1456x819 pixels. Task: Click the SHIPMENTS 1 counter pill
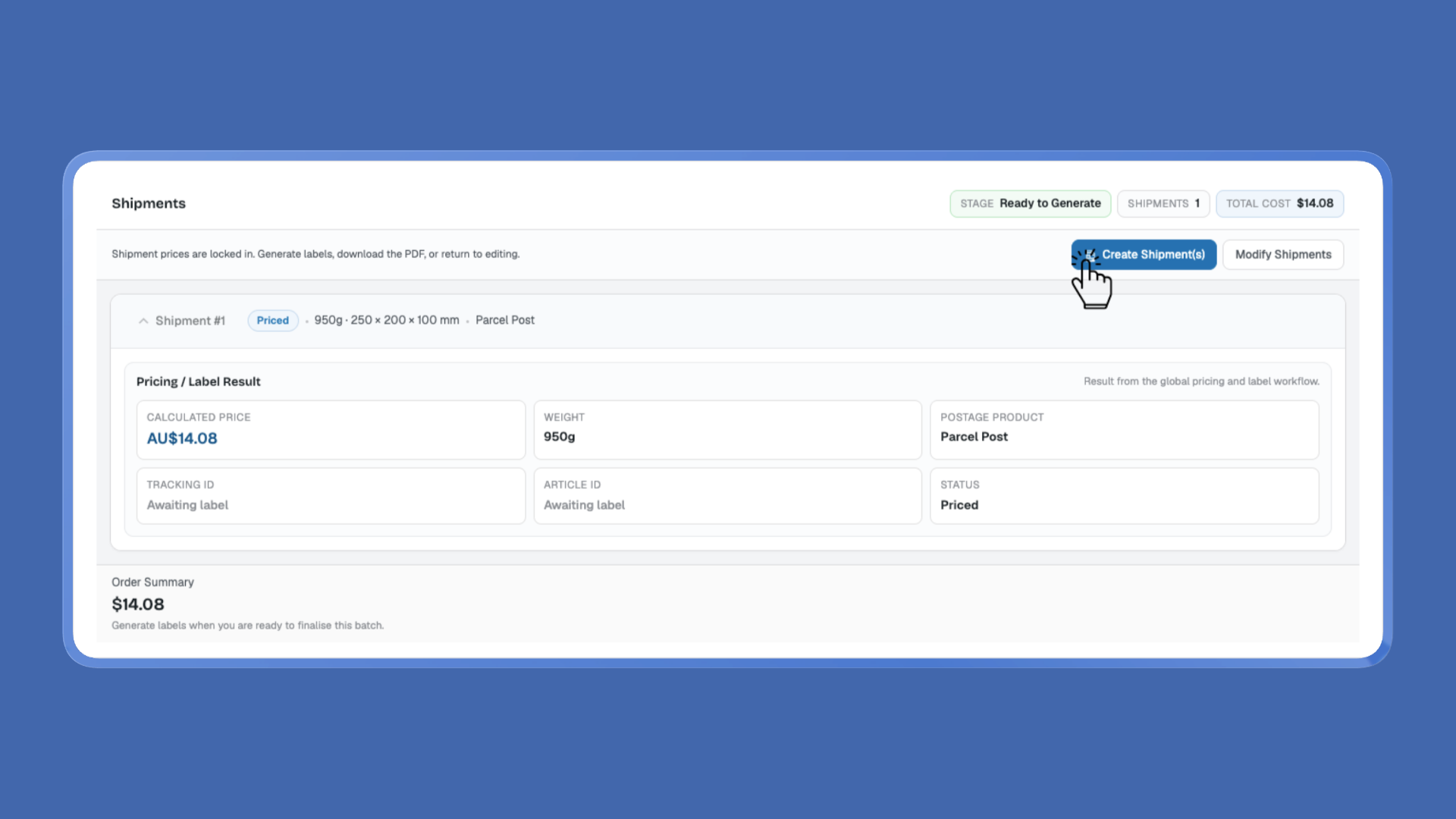tap(1163, 203)
